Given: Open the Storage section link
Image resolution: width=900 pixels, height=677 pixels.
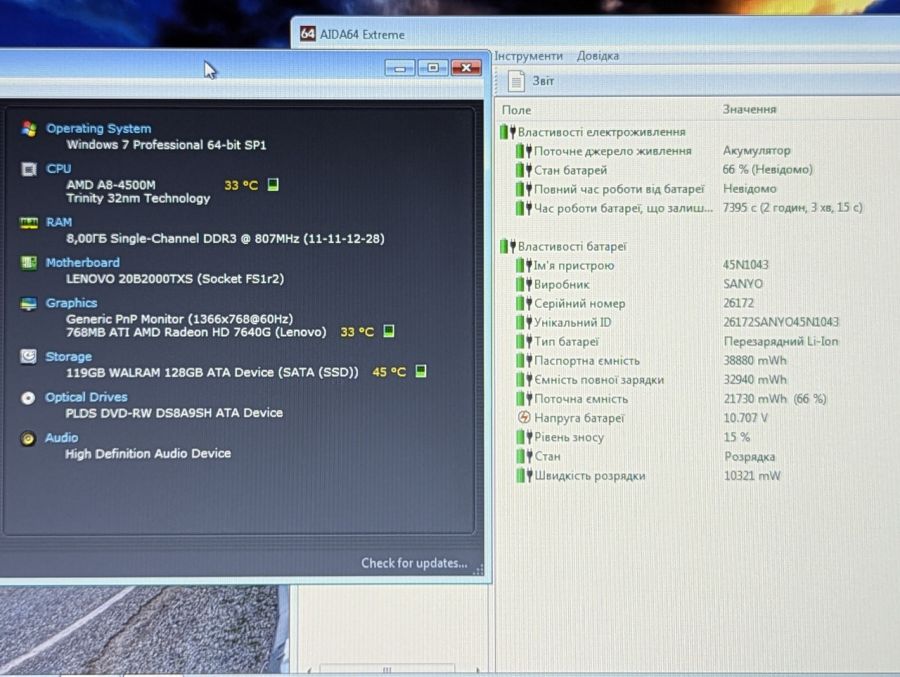Looking at the screenshot, I should [68, 357].
